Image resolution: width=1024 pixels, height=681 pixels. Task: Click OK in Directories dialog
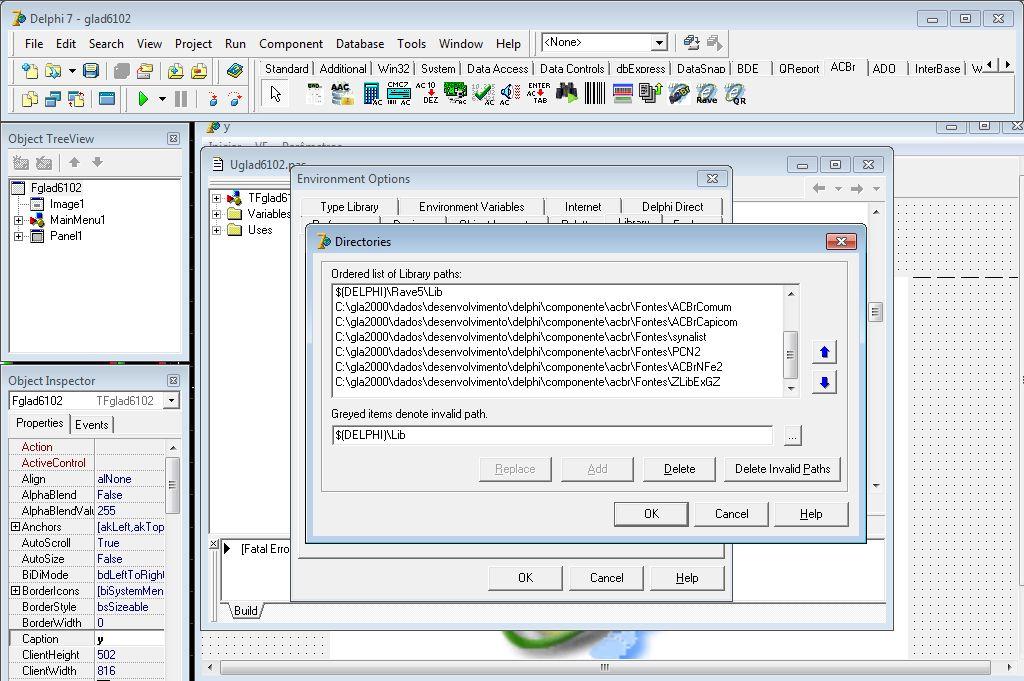[x=651, y=514]
